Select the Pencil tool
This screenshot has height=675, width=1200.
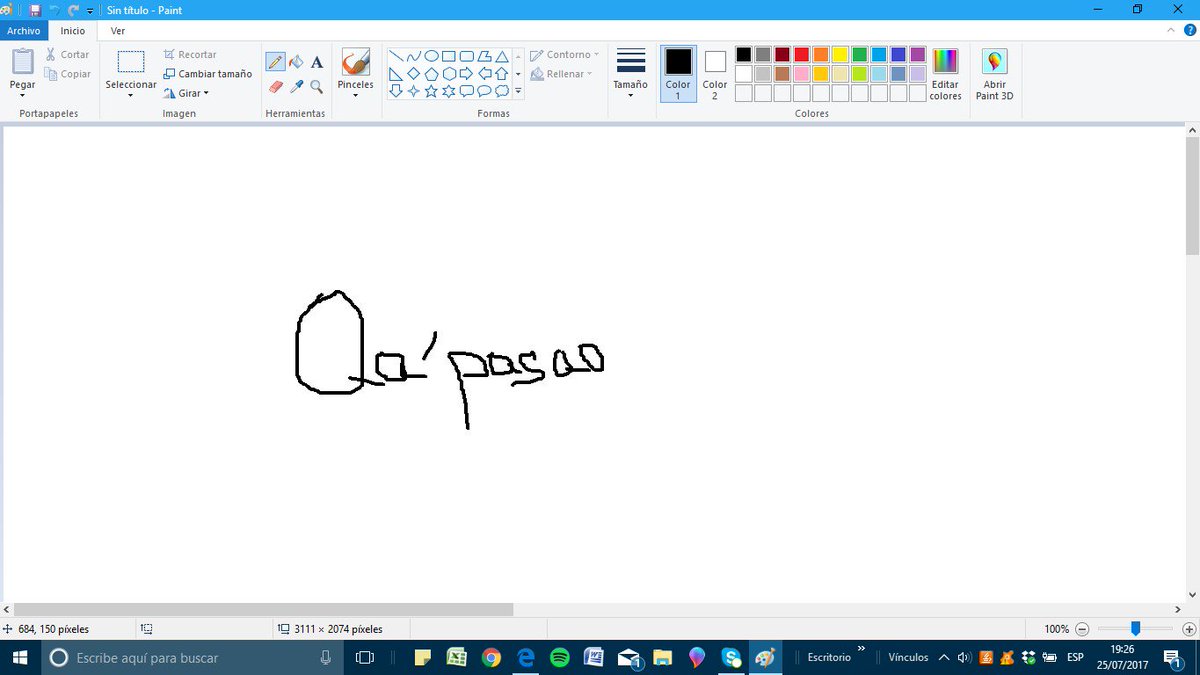click(x=275, y=62)
